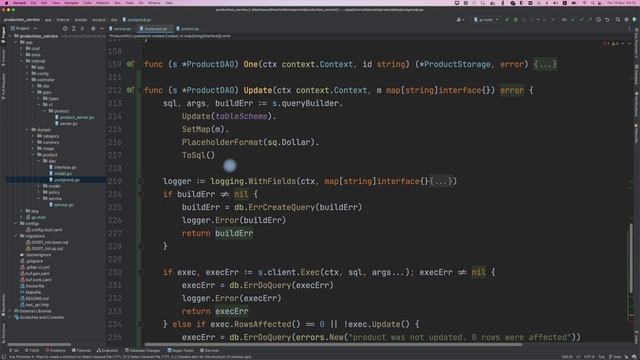Select service.go in project tree
The width and height of the screenshot is (640, 360).
[x=61, y=205]
